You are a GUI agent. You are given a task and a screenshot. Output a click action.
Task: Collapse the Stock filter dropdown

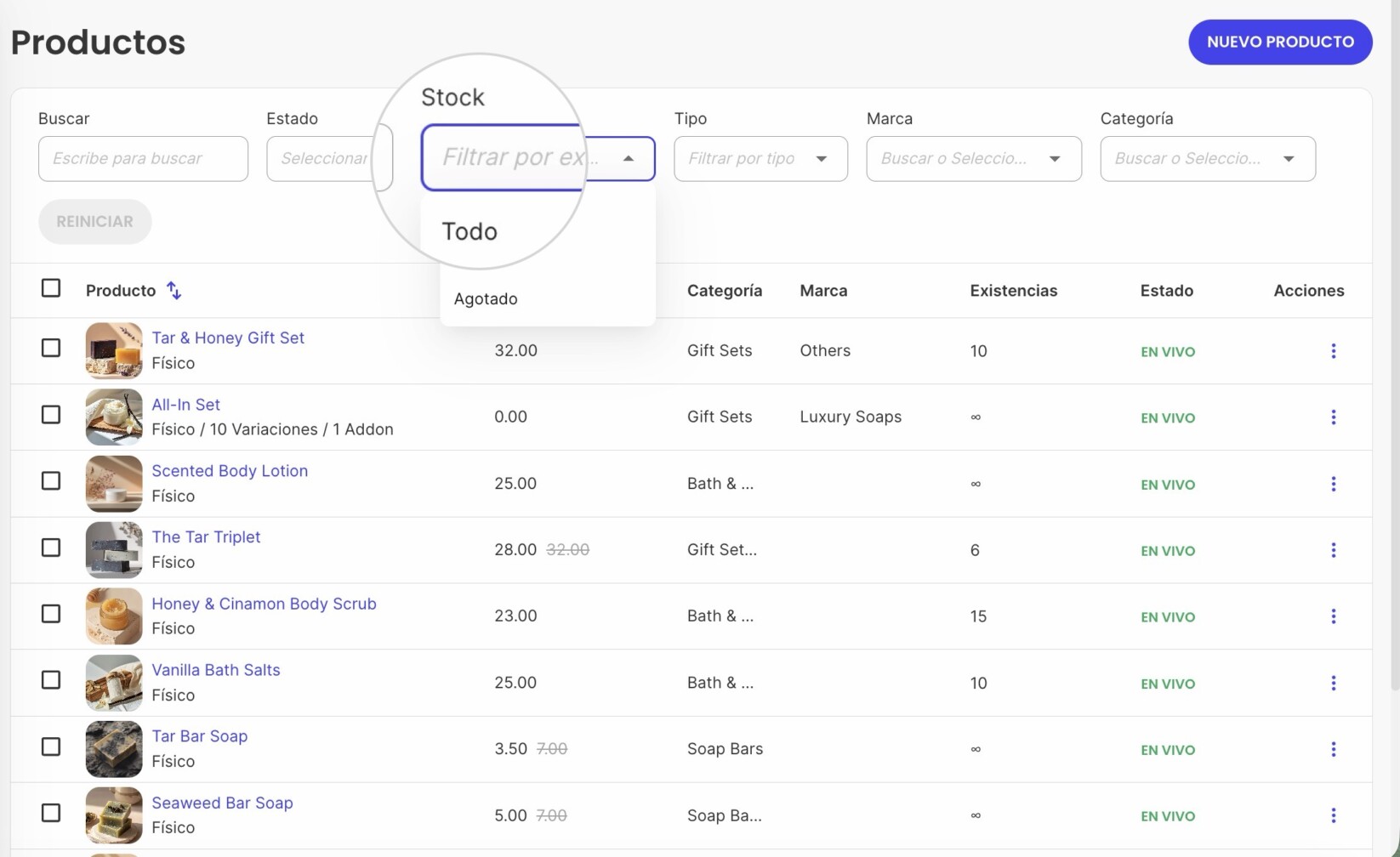pyautogui.click(x=629, y=159)
